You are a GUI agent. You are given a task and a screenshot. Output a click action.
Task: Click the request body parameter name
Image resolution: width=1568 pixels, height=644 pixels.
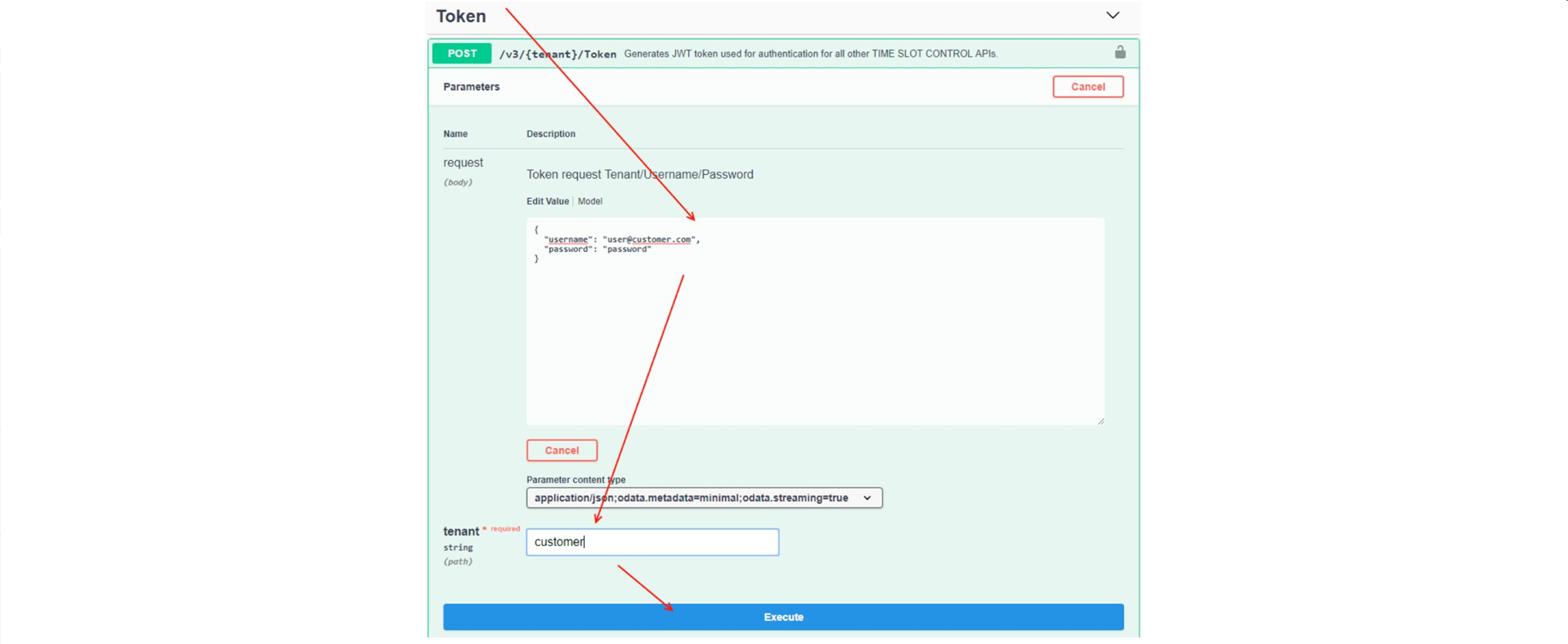[463, 163]
